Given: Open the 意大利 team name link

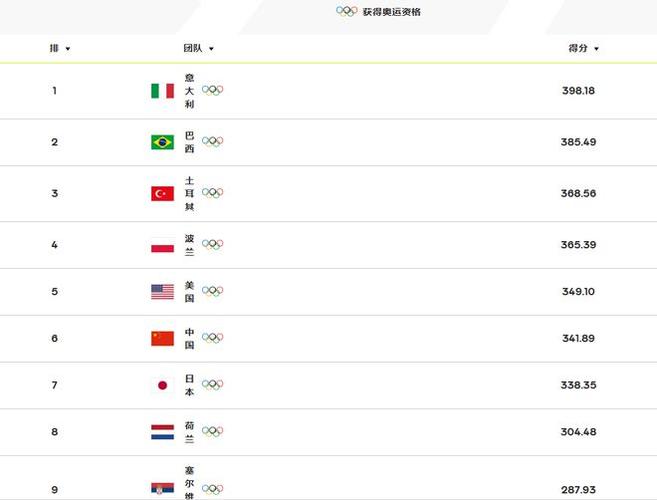Looking at the screenshot, I should click(189, 91).
